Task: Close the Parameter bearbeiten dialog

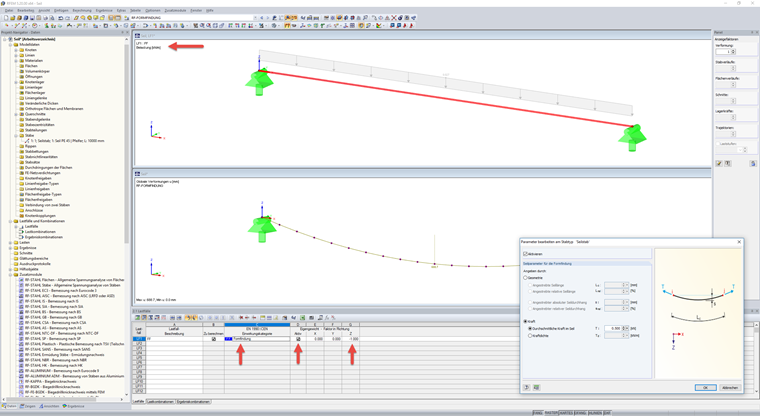Action: 739,241
